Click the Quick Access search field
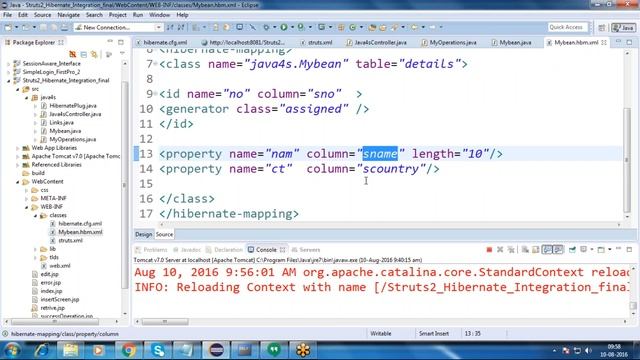 click(567, 27)
